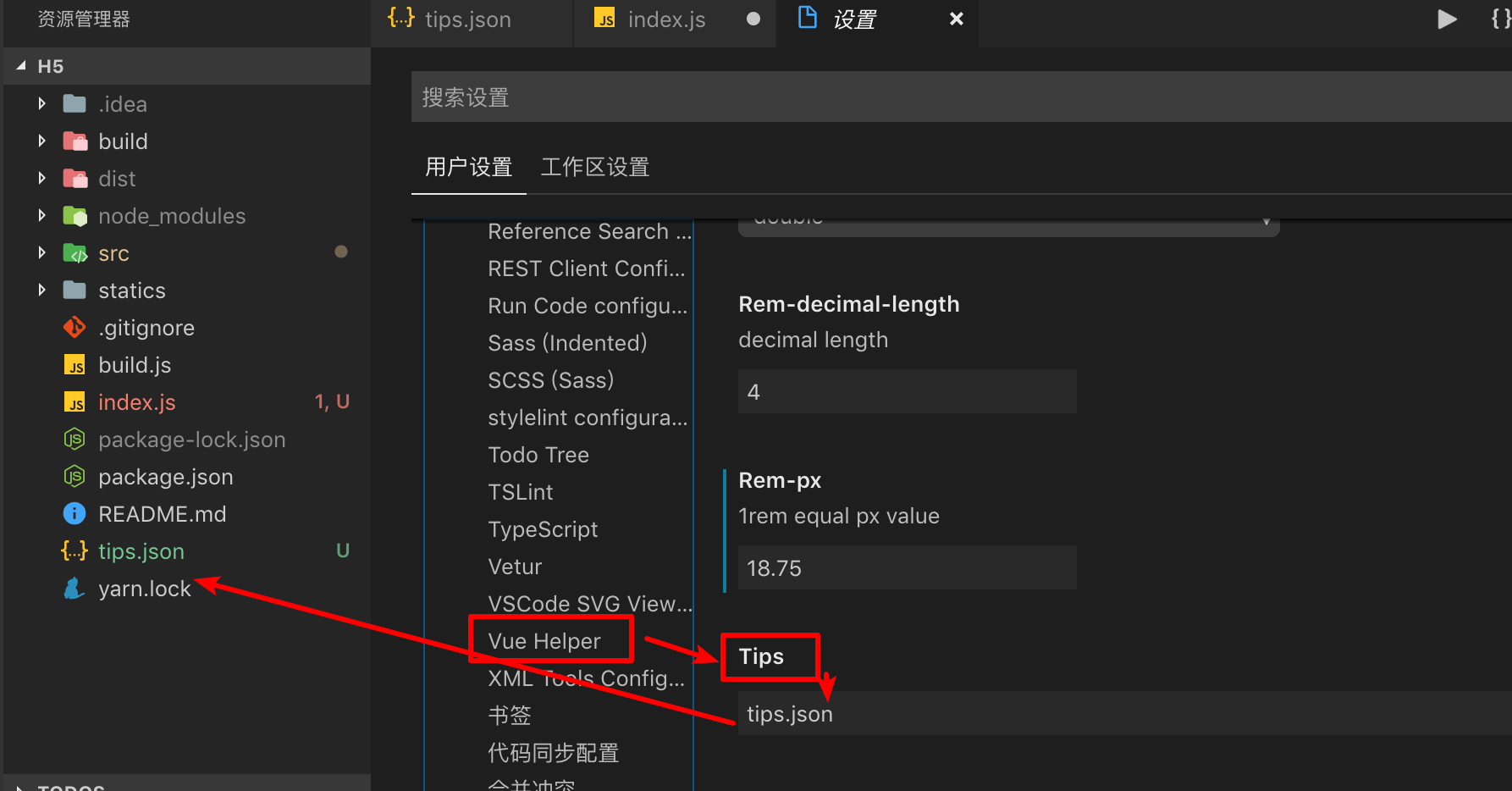This screenshot has height=791, width=1512.
Task: Click the Rem-px value field showing 18.75
Action: click(x=908, y=567)
